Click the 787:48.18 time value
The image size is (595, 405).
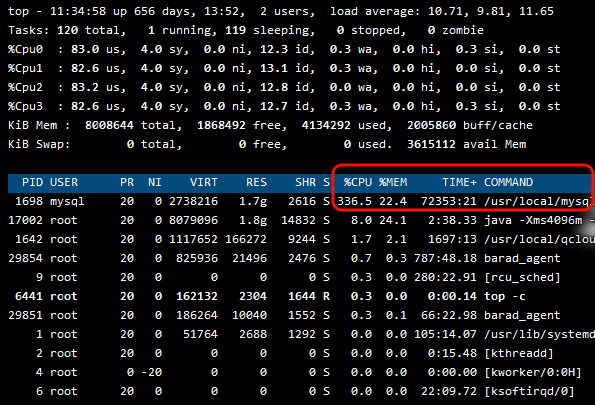click(445, 258)
